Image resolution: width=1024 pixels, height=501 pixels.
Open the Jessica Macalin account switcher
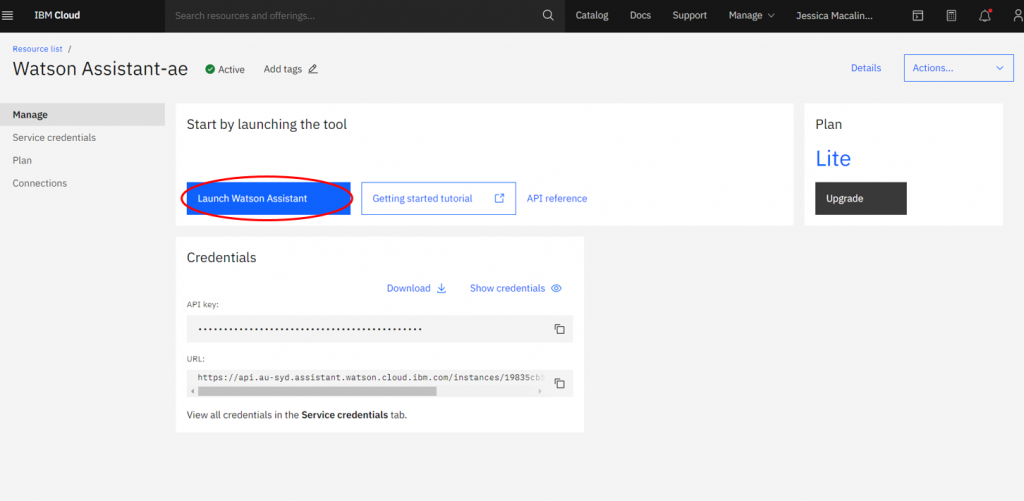[x=834, y=16]
